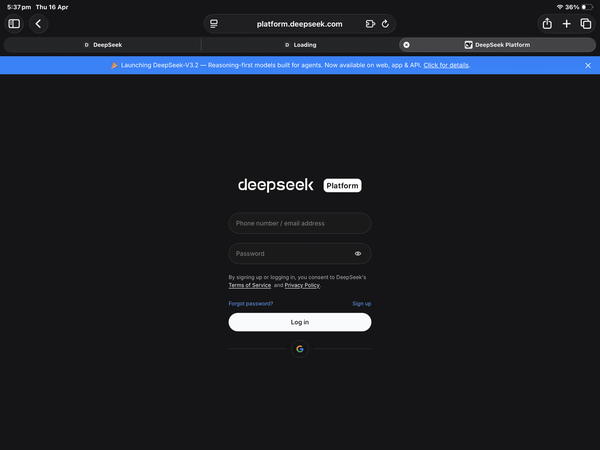
Task: Tap the platform.deepseek.com address bar
Action: coord(300,24)
